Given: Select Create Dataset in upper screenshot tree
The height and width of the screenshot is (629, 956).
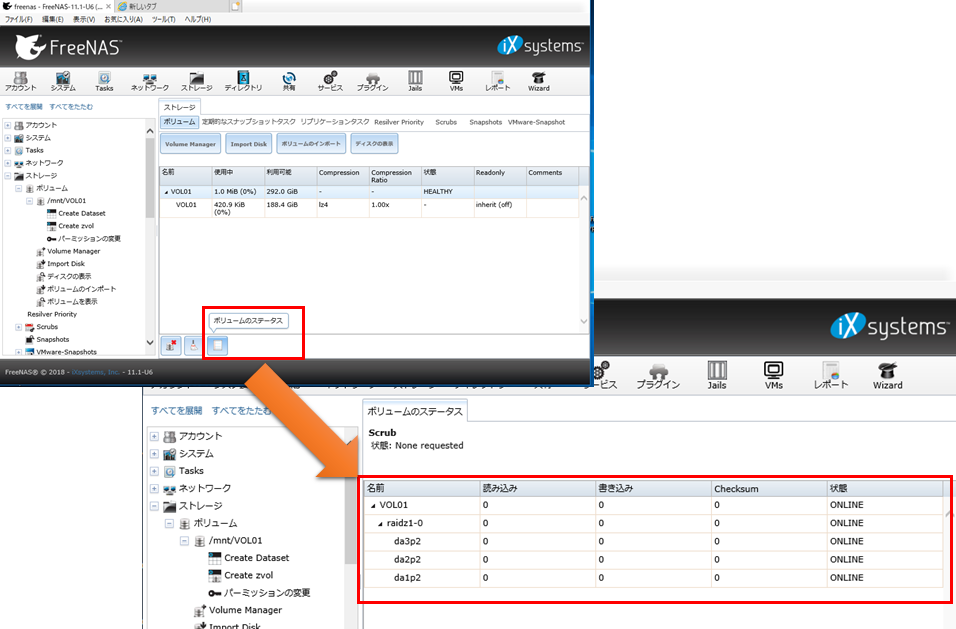Looking at the screenshot, I should tap(82, 213).
